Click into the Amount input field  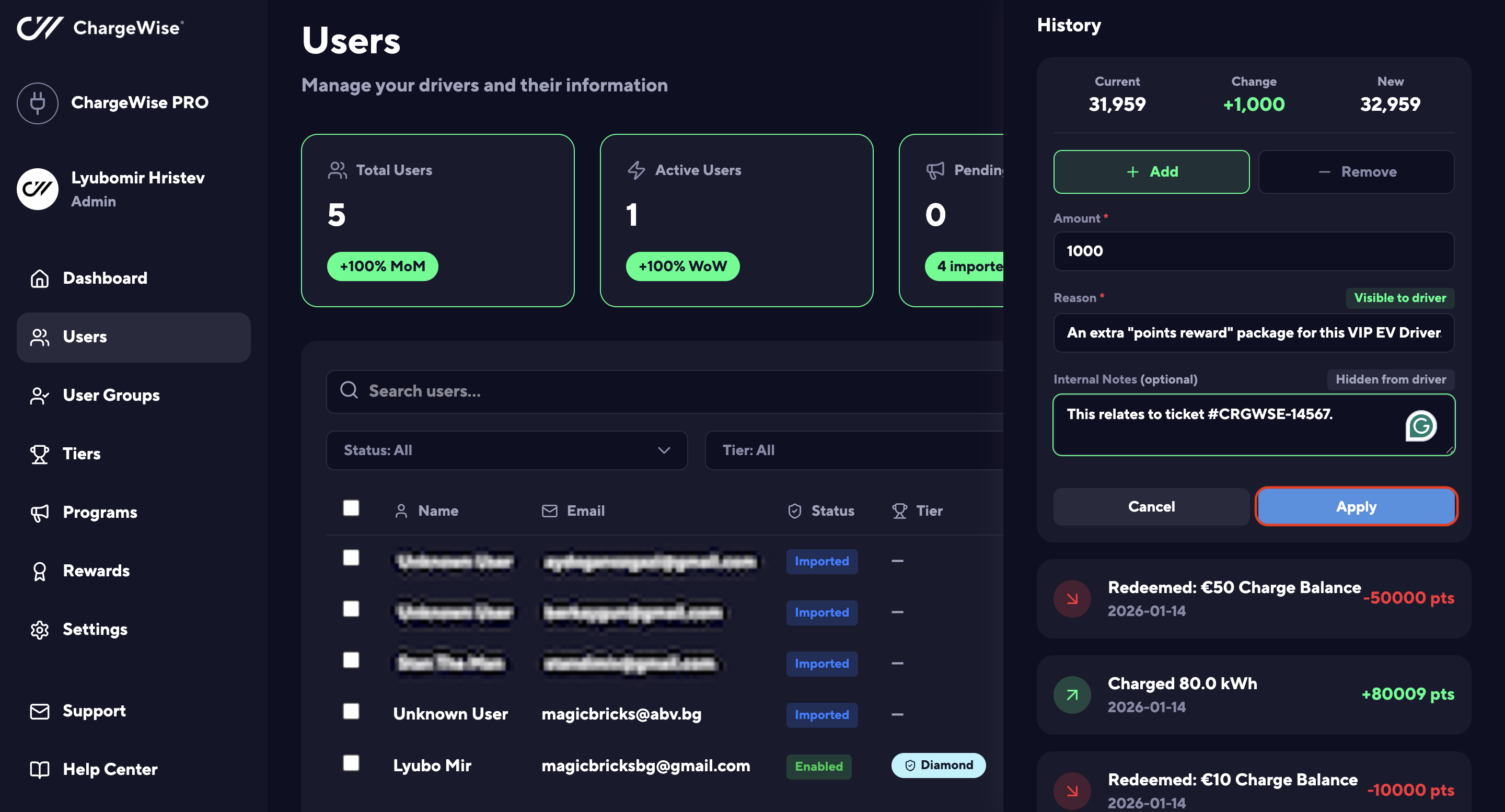[x=1253, y=251]
